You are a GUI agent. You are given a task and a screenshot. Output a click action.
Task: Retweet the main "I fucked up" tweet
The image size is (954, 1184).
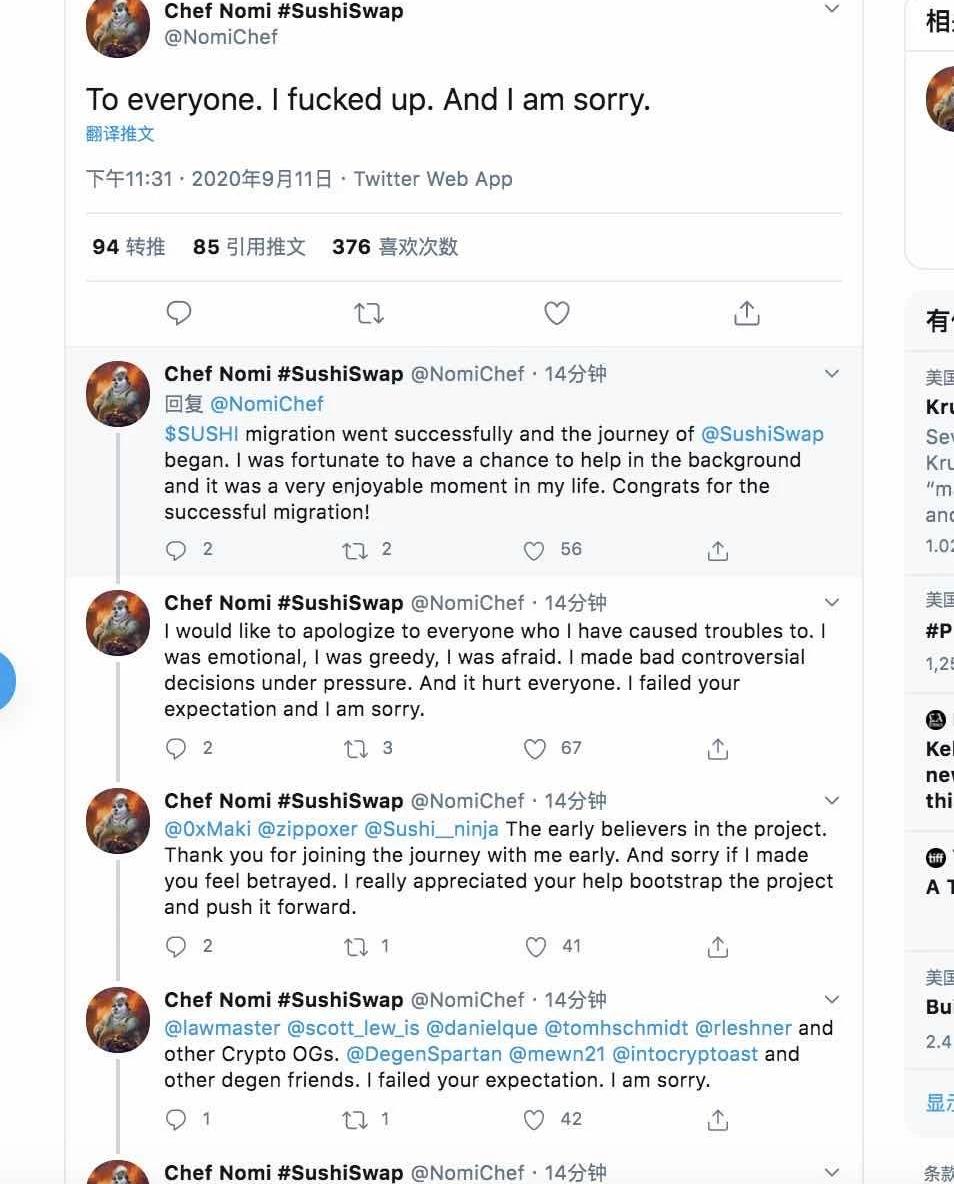(369, 313)
